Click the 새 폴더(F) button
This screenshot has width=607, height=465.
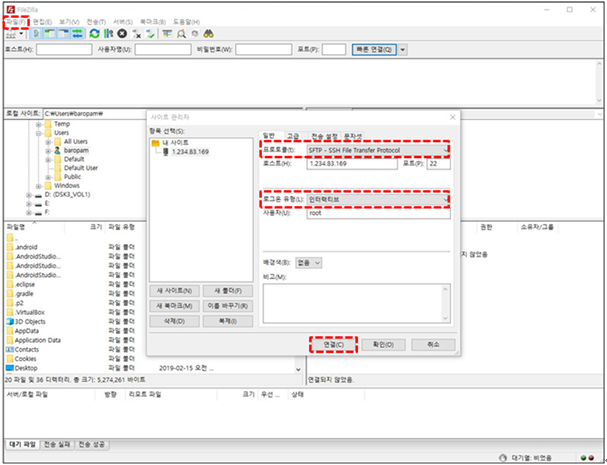[x=228, y=291]
